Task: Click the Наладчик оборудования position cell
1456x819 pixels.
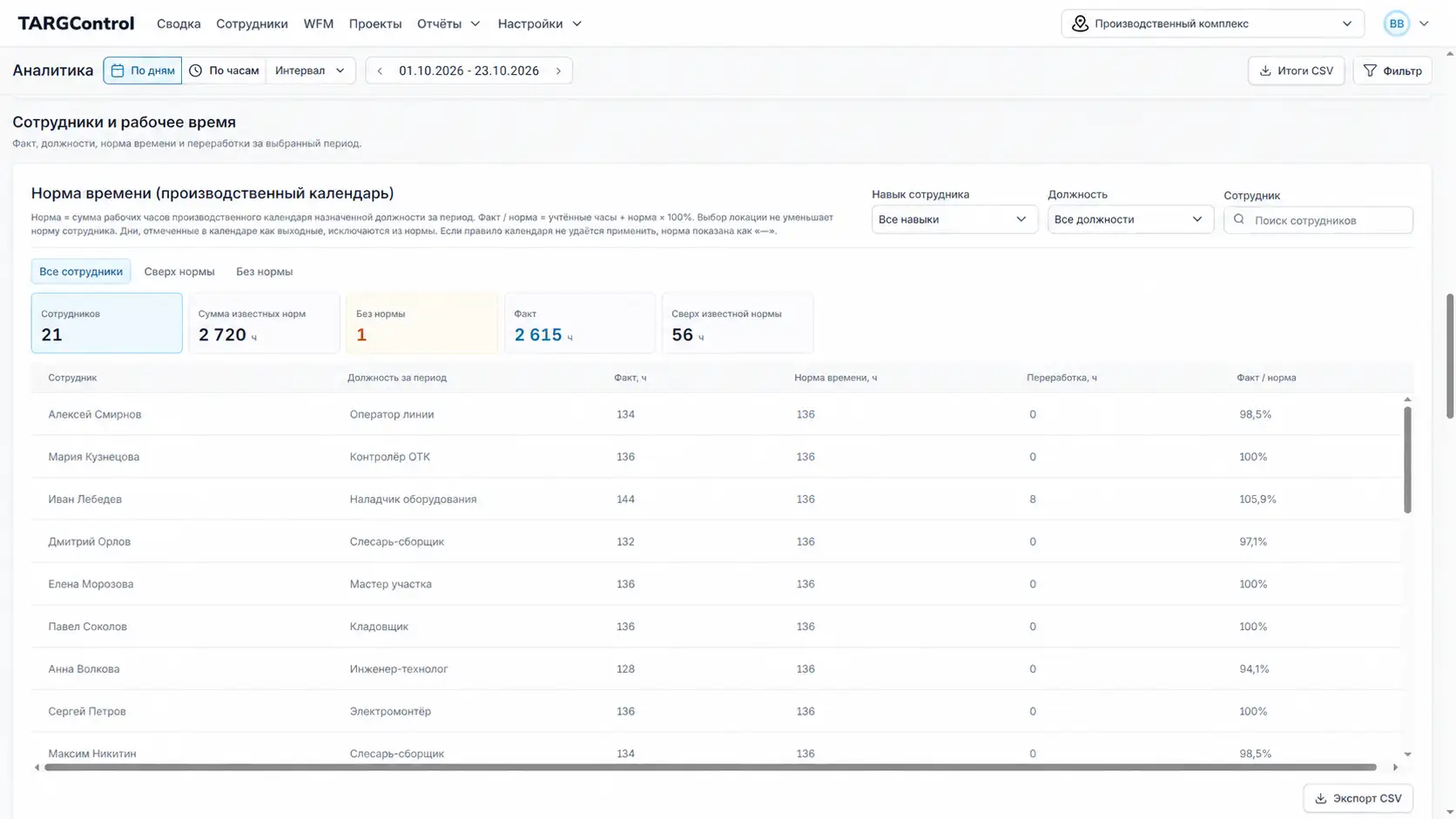Action: click(413, 500)
